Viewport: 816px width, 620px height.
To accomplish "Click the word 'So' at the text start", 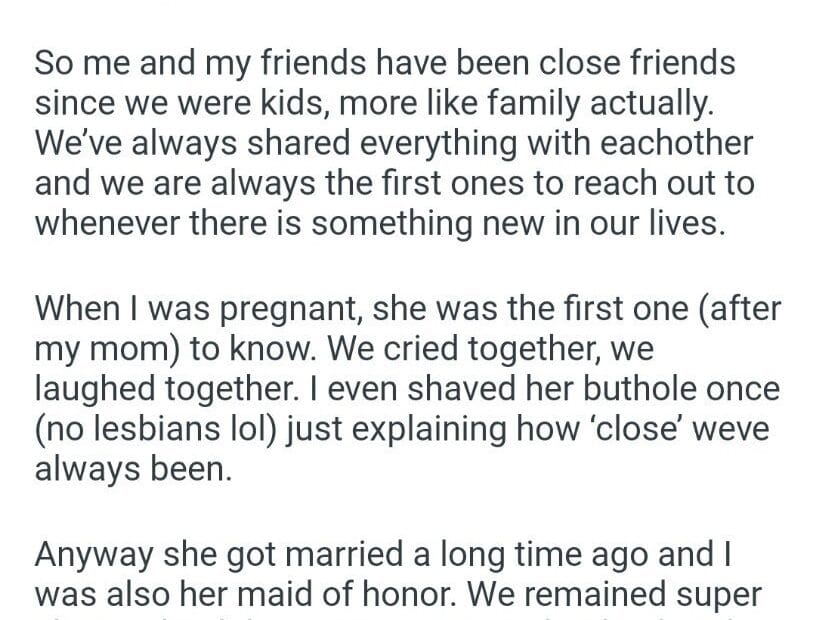I will pos(55,64).
